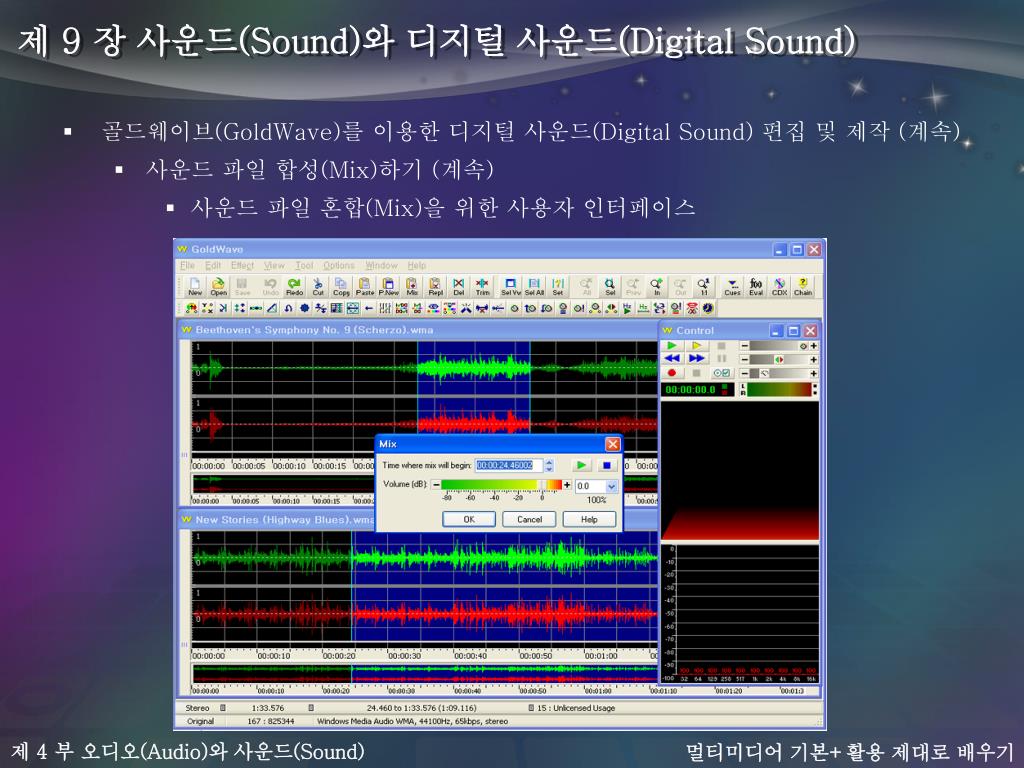This screenshot has width=1024, height=768.
Task: Open Control properties checkmark button
Action: point(722,373)
